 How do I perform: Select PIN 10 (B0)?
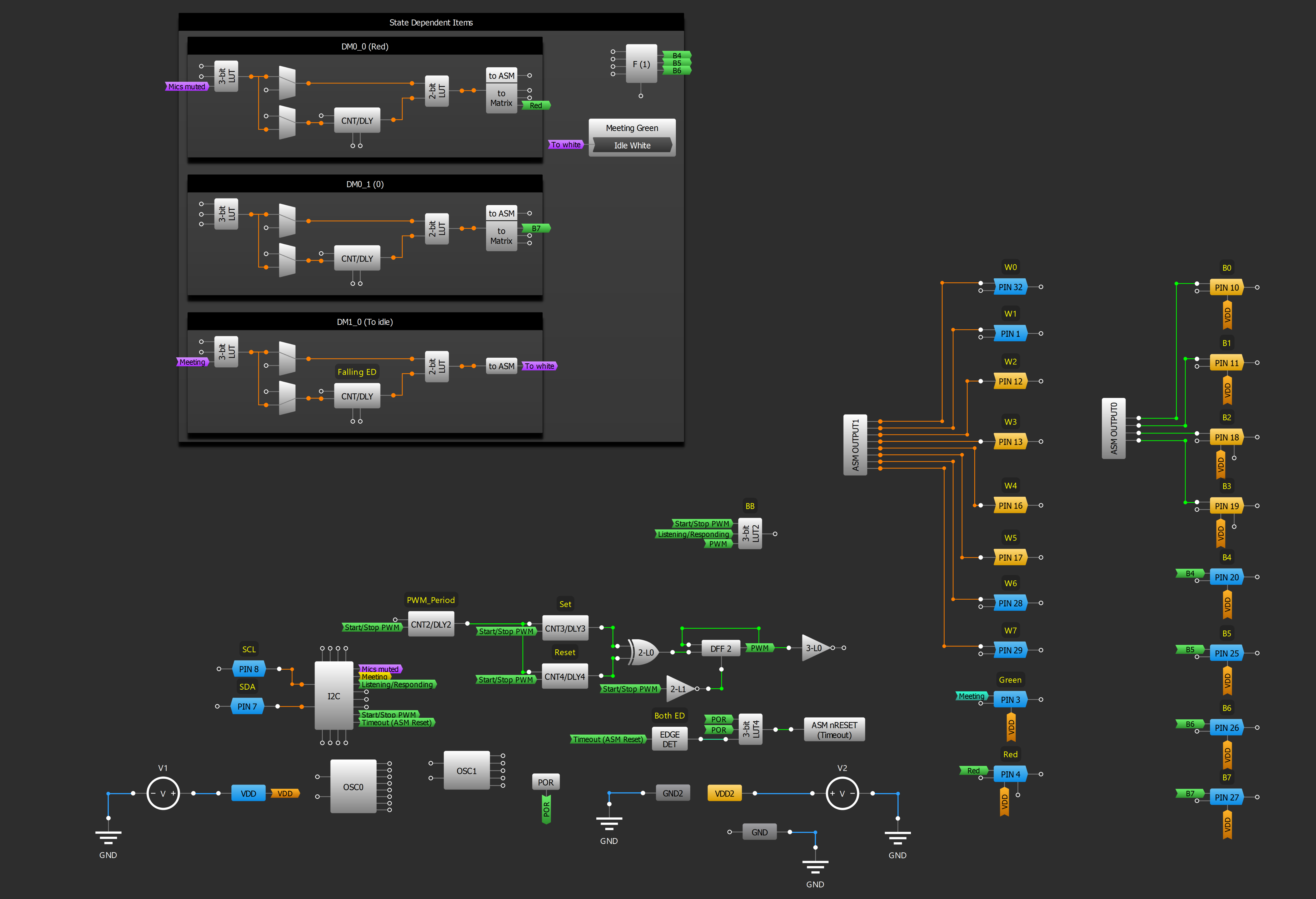[x=1227, y=287]
